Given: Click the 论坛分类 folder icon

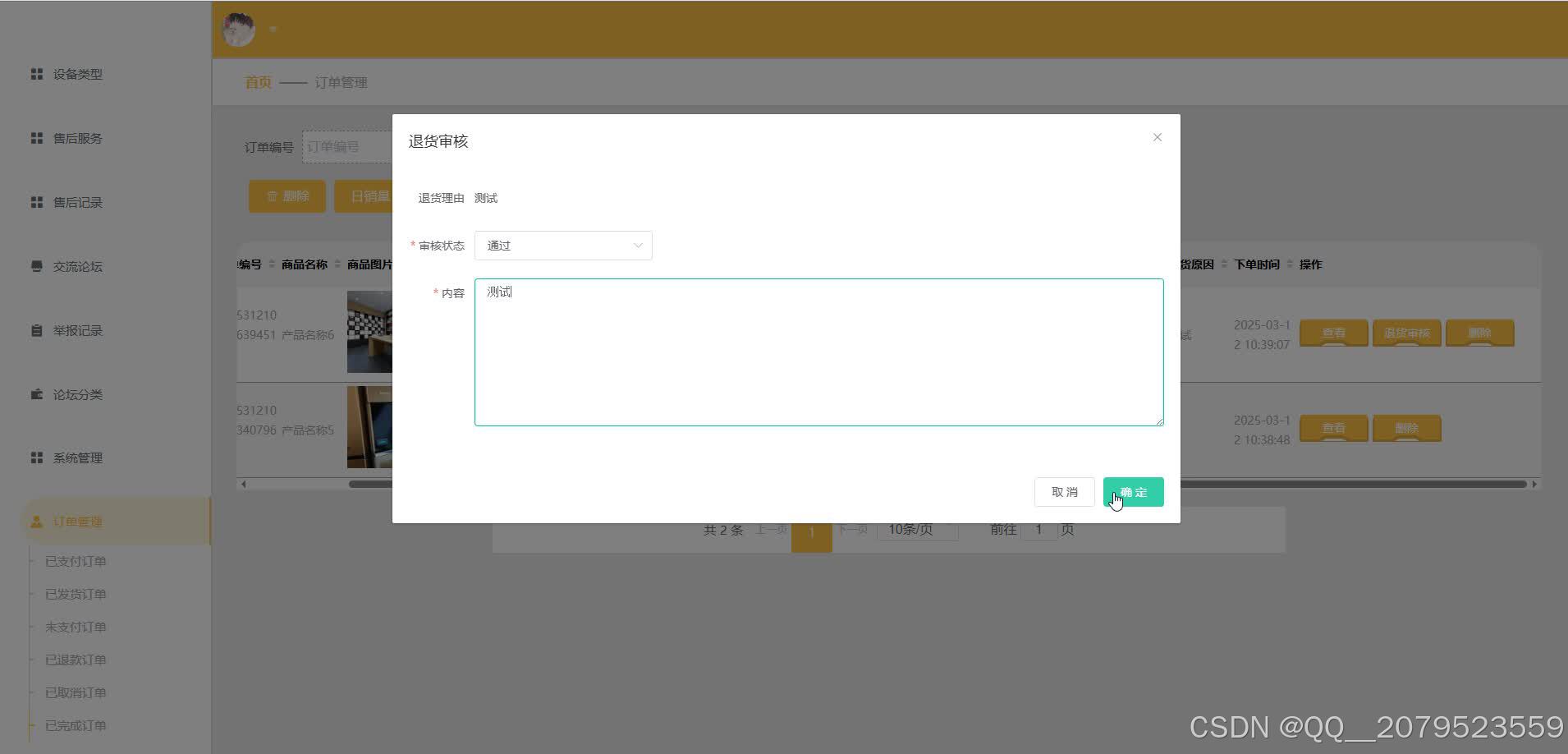Looking at the screenshot, I should [x=36, y=394].
